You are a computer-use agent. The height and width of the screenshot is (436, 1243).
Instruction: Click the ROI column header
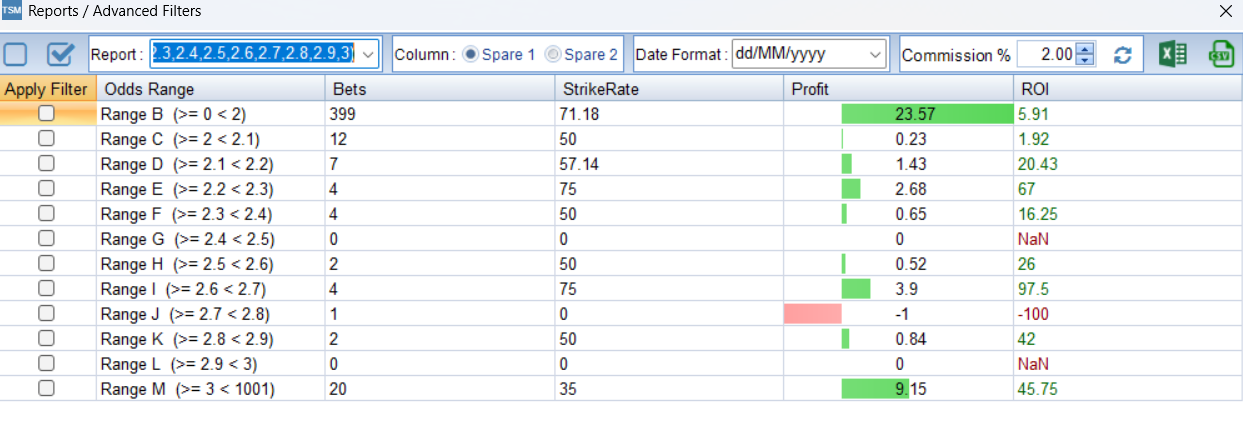[1125, 89]
